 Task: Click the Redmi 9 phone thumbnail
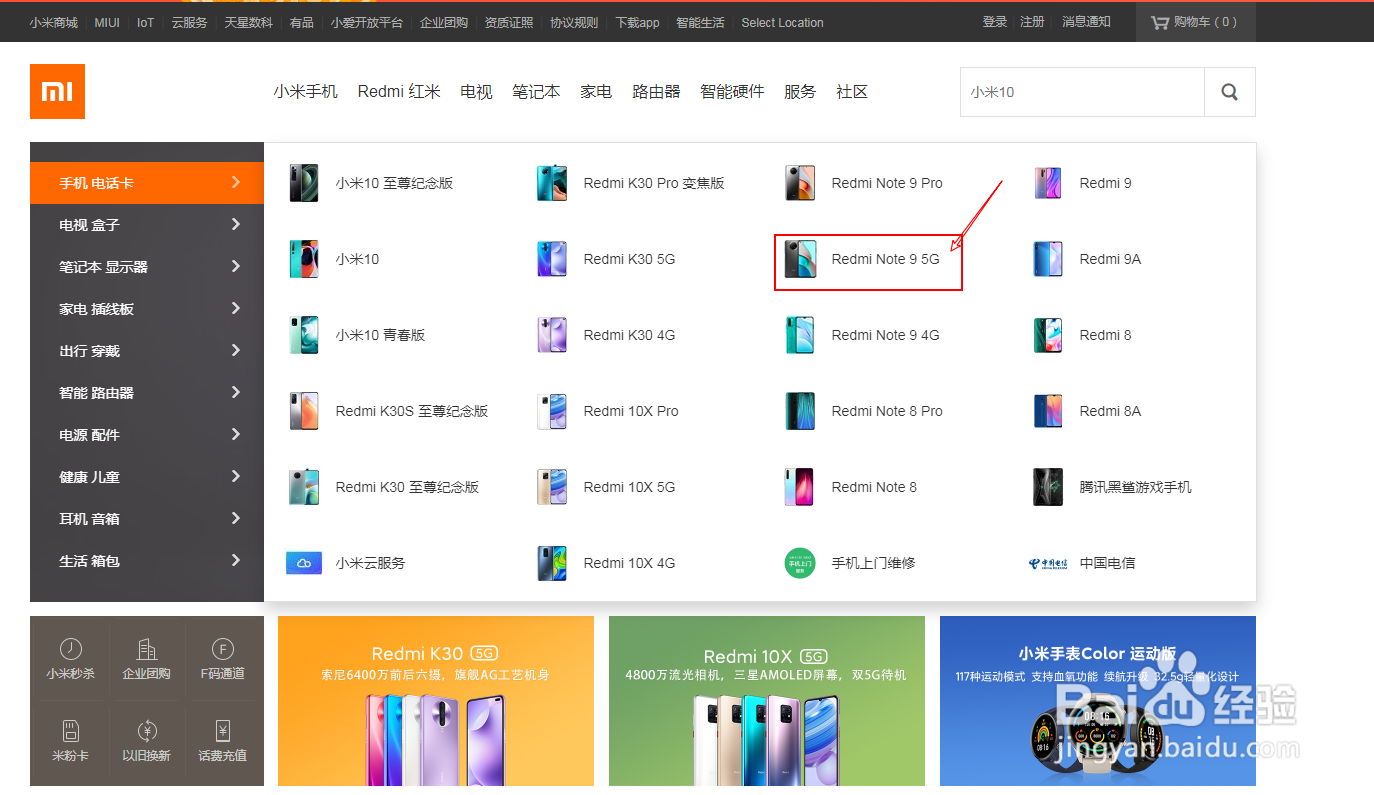[x=1048, y=183]
